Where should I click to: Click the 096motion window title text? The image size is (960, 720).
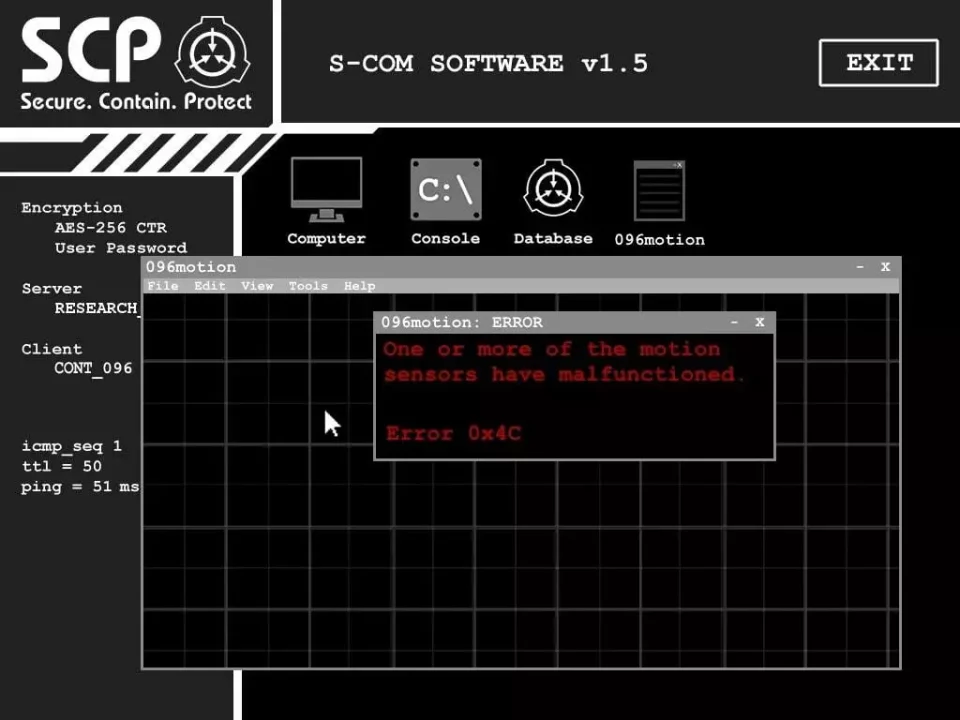pyautogui.click(x=191, y=267)
